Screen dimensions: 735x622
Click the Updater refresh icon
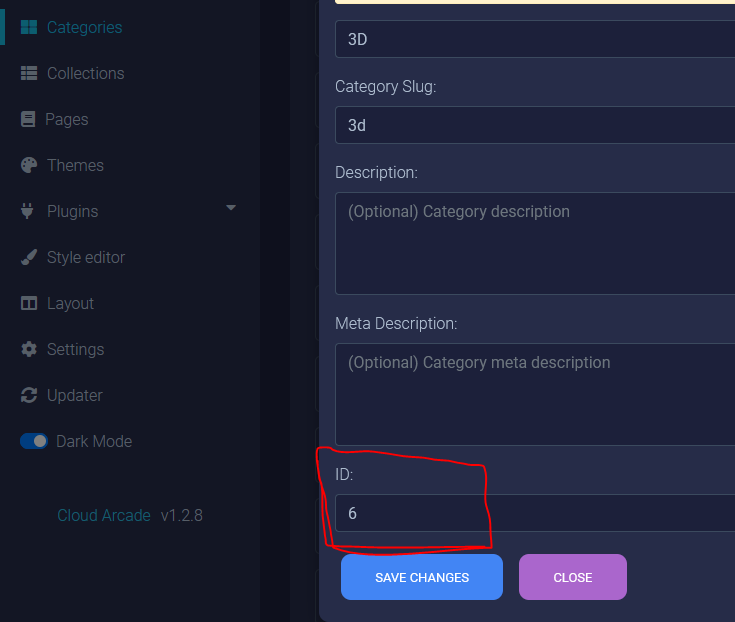29,395
